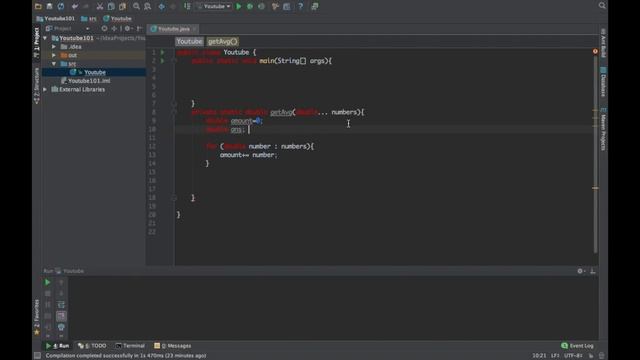Image resolution: width=640 pixels, height=360 pixels.
Task: Click the Find magnifier icon
Action: coord(136,6)
